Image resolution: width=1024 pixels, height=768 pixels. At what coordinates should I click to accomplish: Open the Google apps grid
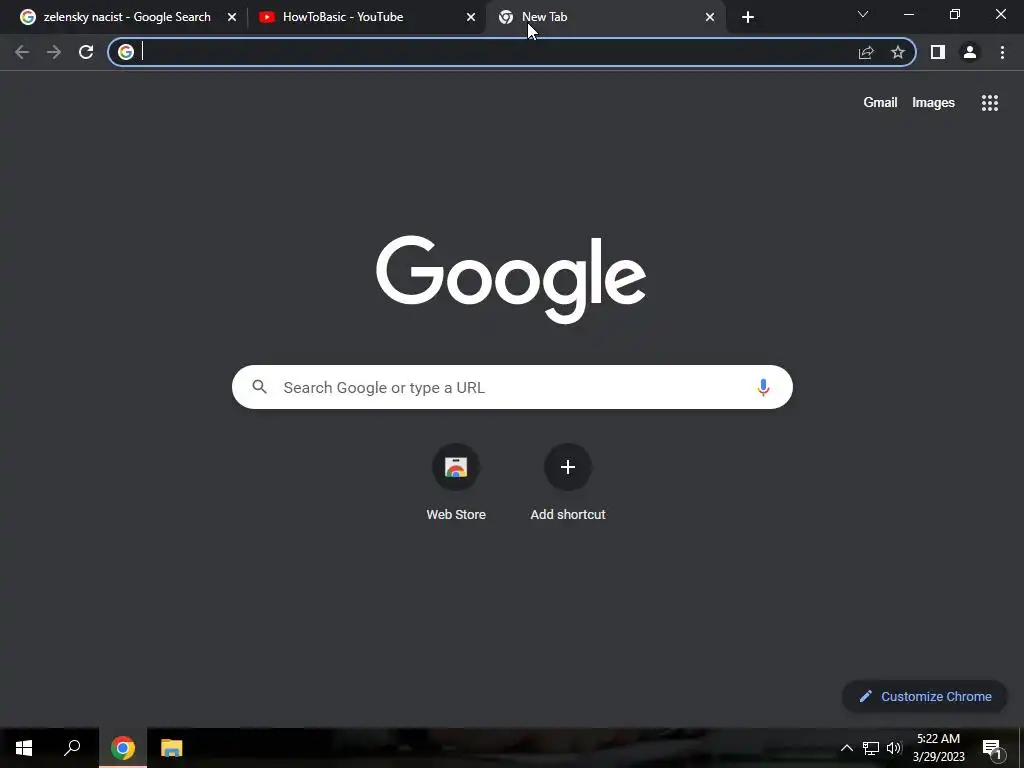pyautogui.click(x=990, y=103)
